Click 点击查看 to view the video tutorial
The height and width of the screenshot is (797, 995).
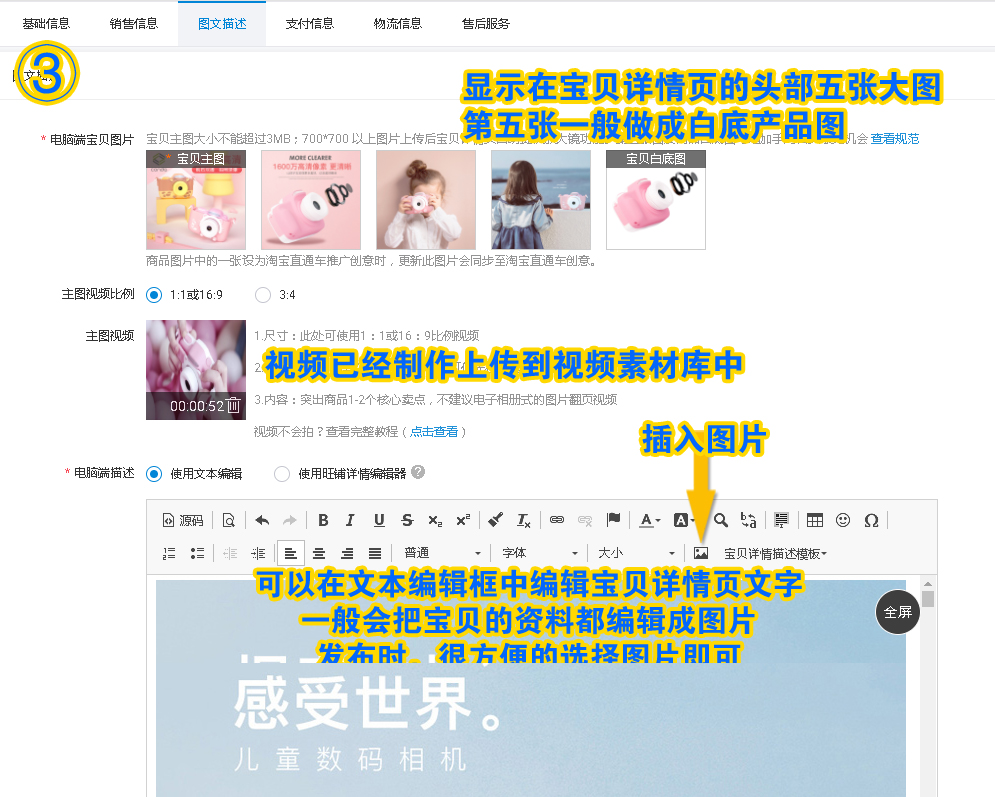pyautogui.click(x=435, y=434)
